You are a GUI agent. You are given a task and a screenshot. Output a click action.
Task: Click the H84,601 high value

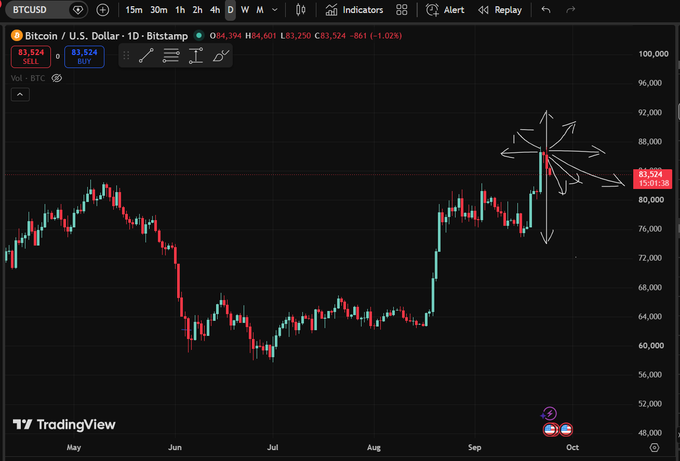pyautogui.click(x=261, y=36)
